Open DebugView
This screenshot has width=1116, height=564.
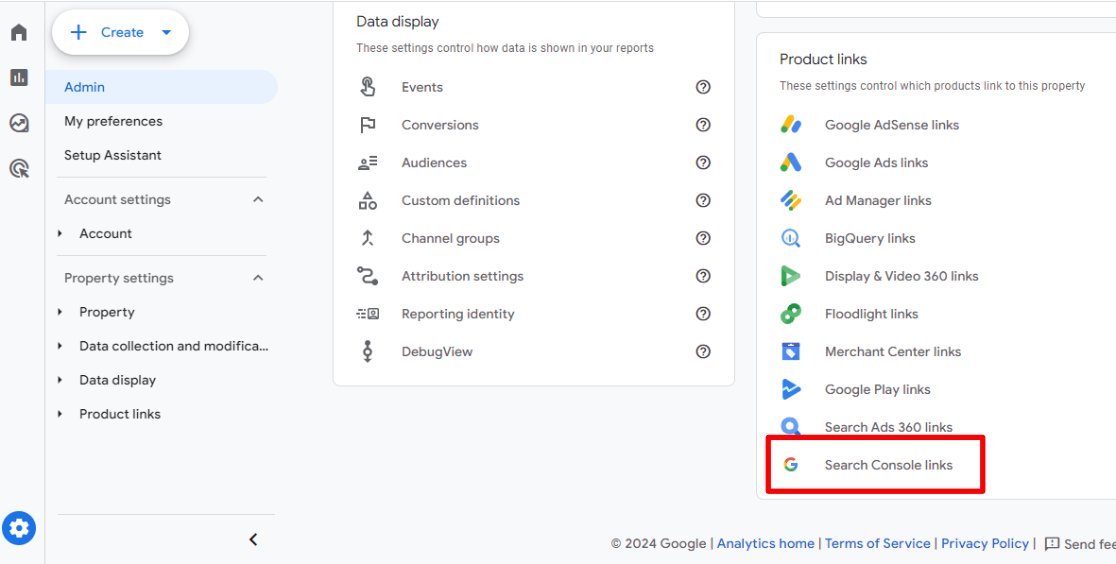[437, 351]
